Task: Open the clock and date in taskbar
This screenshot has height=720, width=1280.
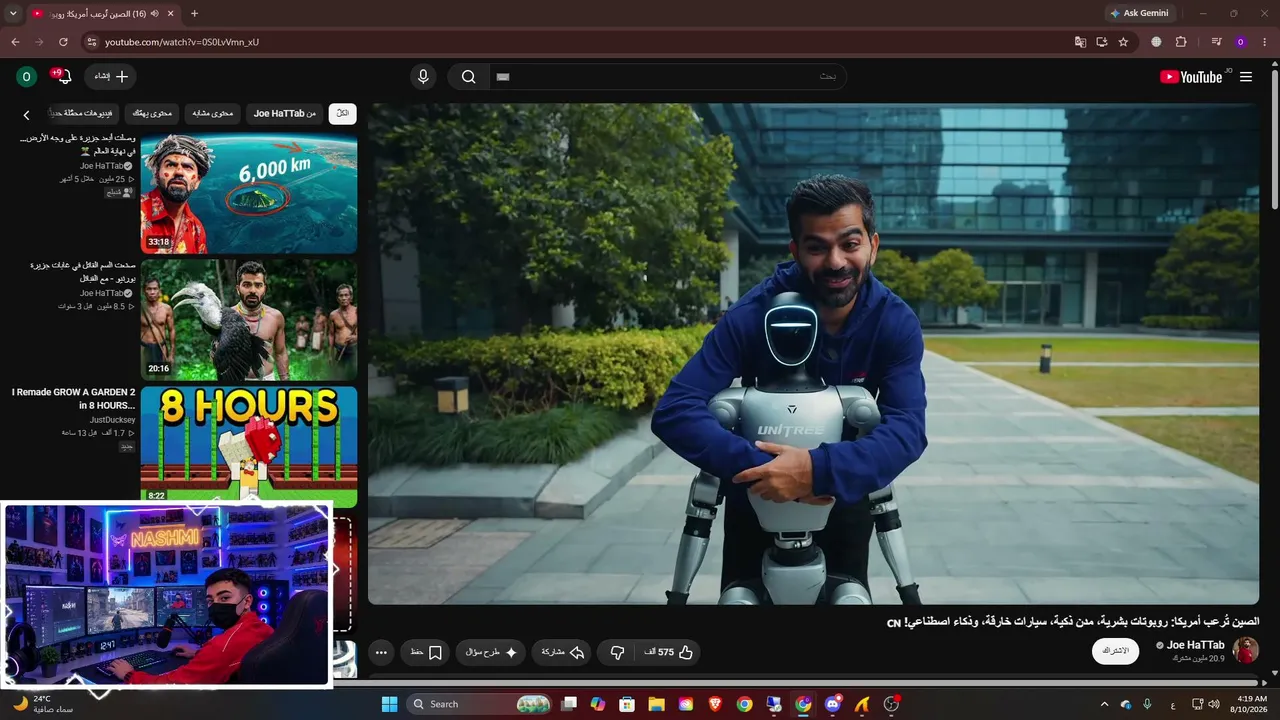Action: pos(1251,704)
